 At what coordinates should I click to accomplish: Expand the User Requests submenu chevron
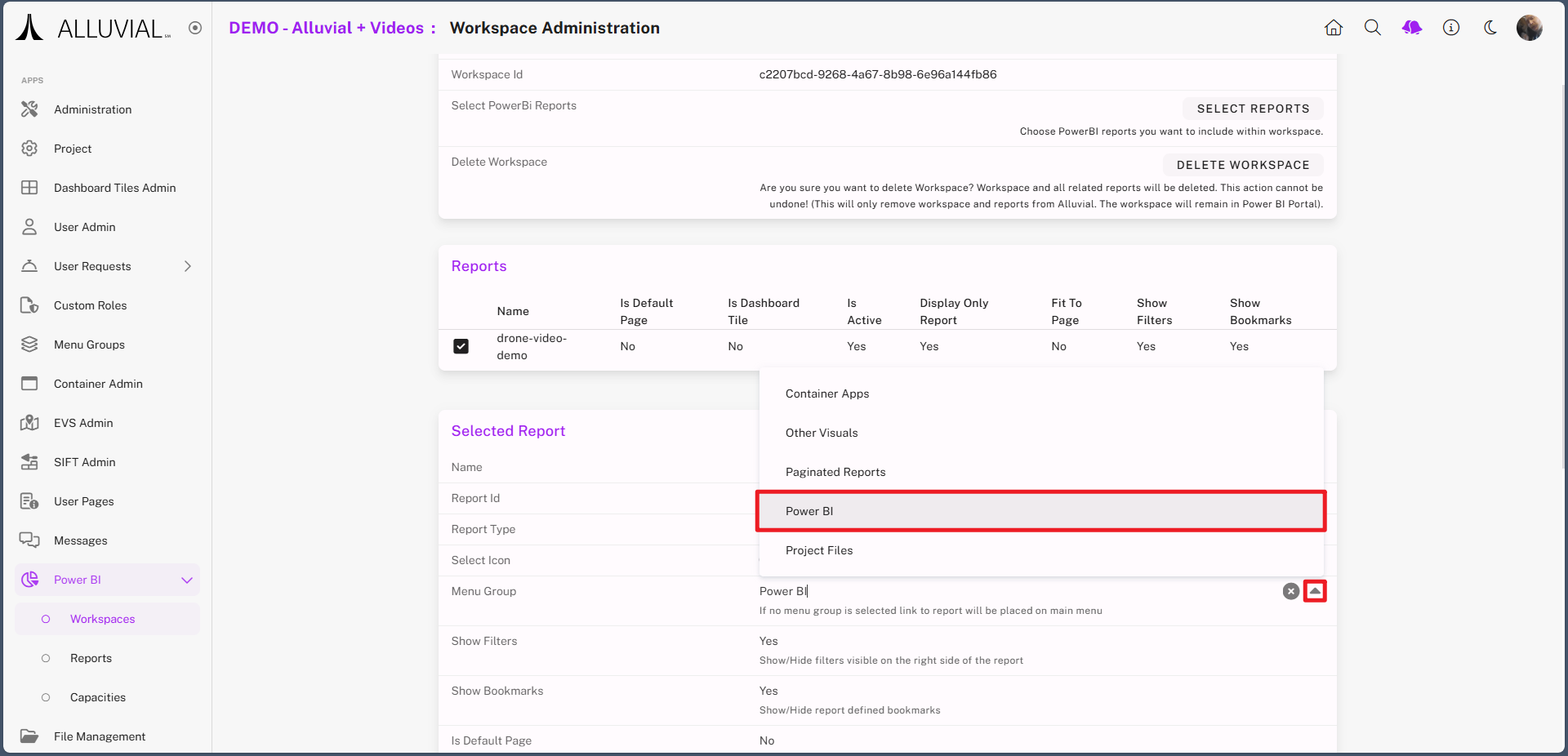coord(188,266)
